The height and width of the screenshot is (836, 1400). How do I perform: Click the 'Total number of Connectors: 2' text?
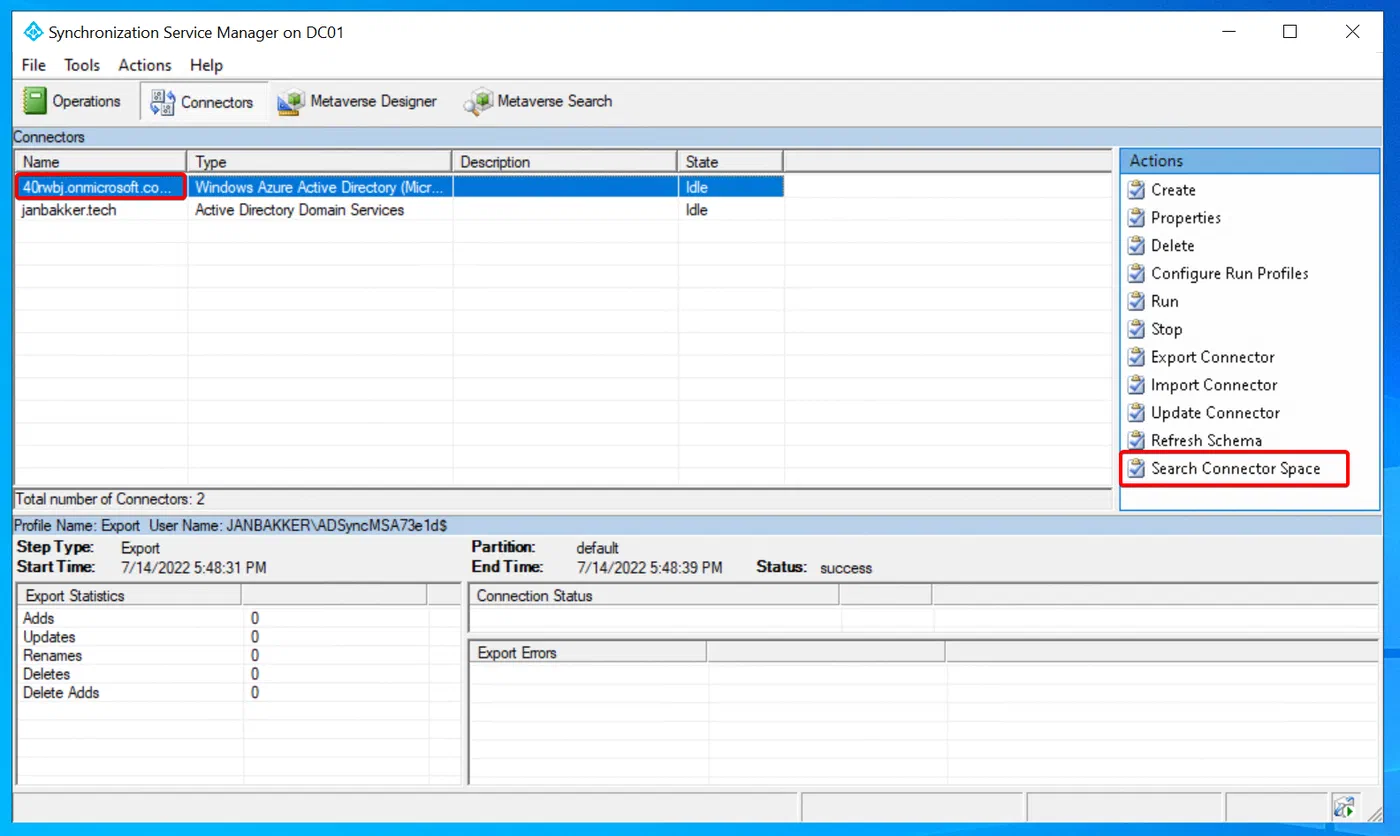tap(110, 499)
